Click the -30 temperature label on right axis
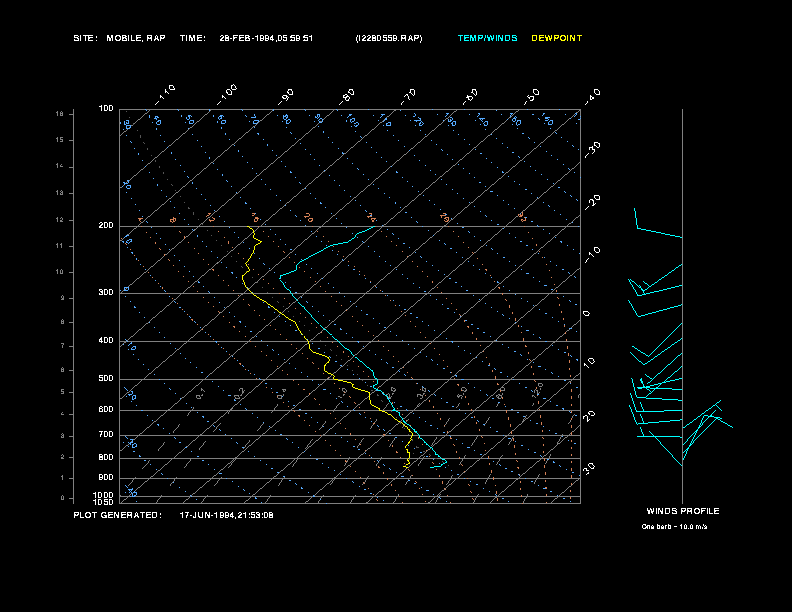Viewport: 792px width, 612px height. pyautogui.click(x=593, y=149)
